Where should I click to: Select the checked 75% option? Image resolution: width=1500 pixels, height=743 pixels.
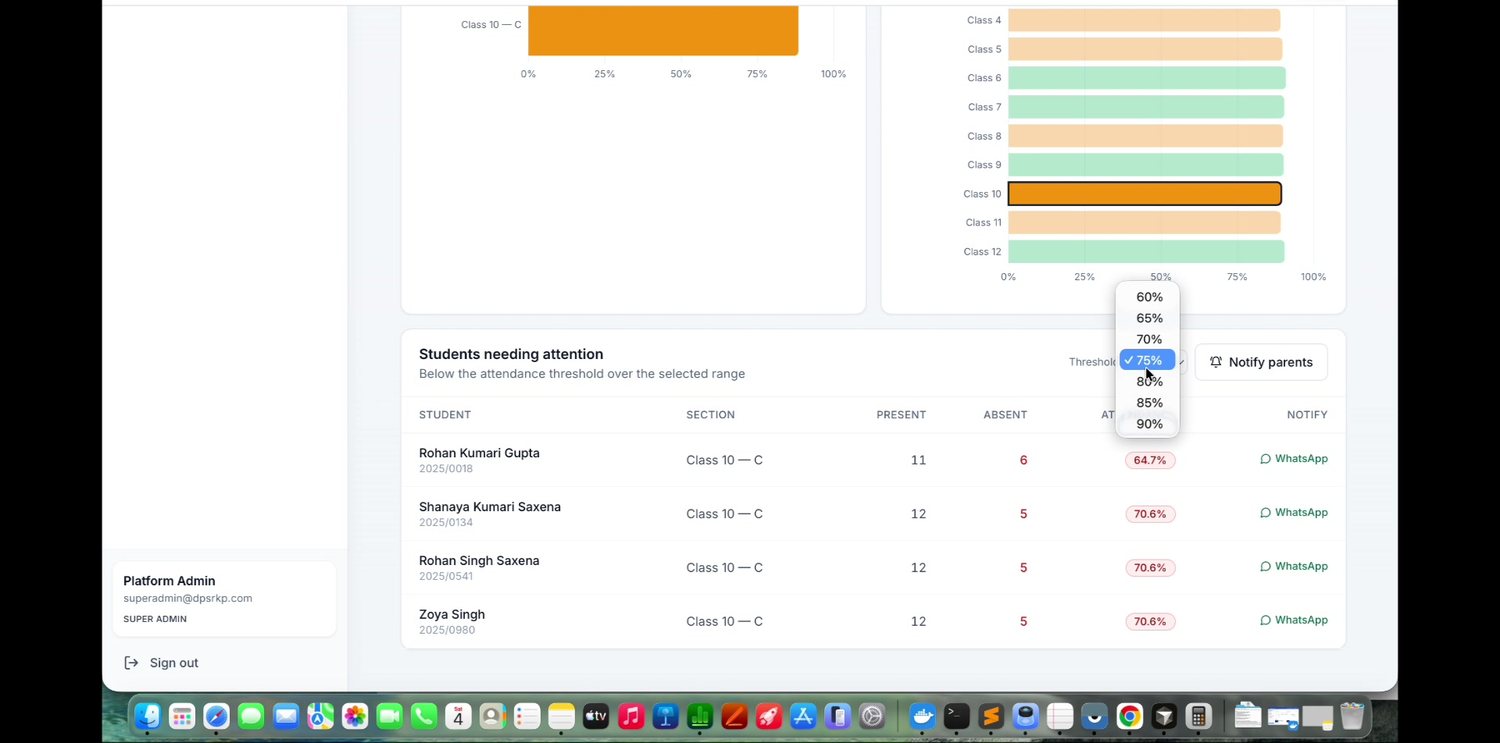1148,360
